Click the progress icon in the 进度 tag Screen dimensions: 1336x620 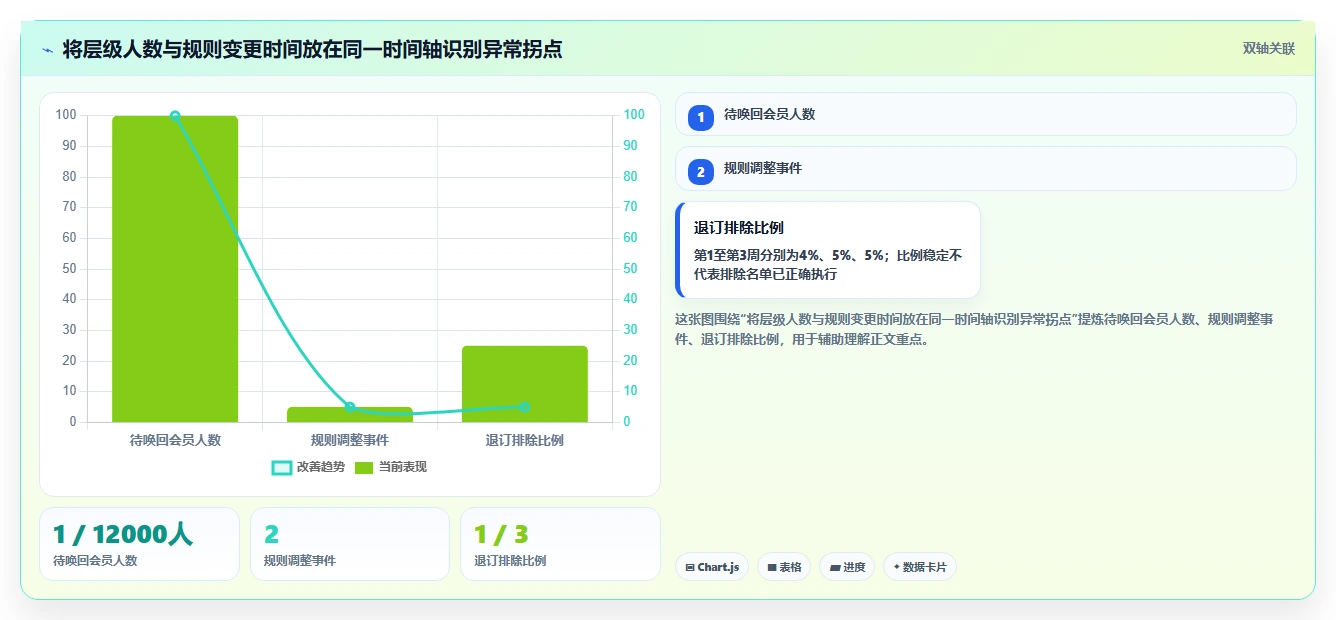(835, 567)
